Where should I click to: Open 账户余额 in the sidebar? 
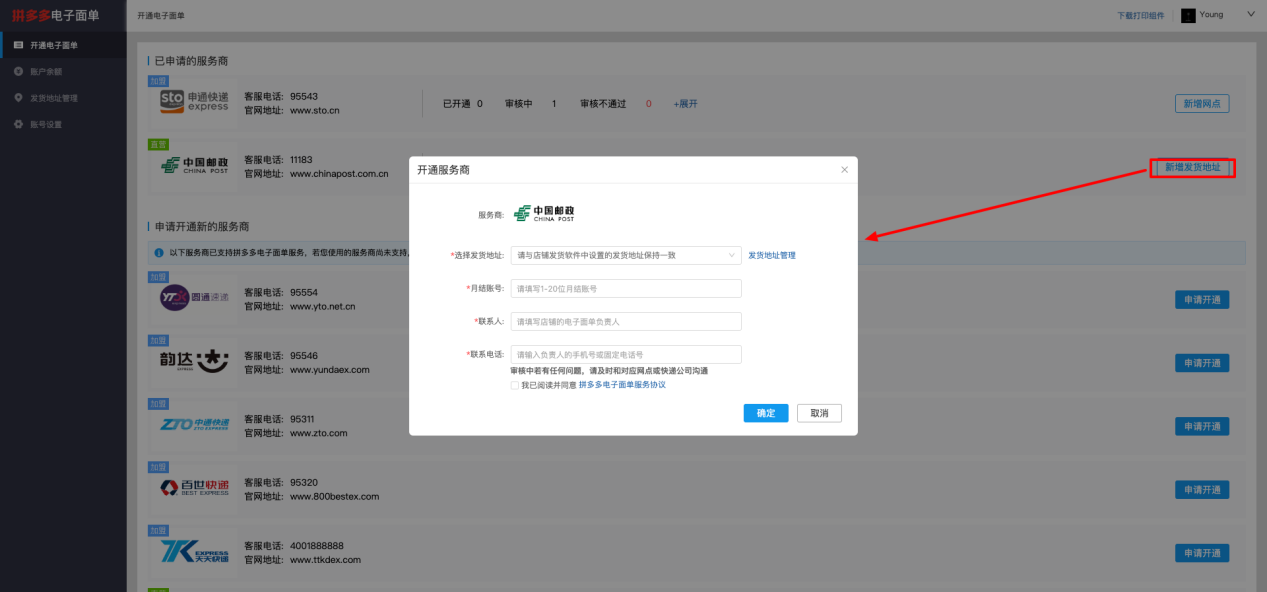click(x=46, y=72)
